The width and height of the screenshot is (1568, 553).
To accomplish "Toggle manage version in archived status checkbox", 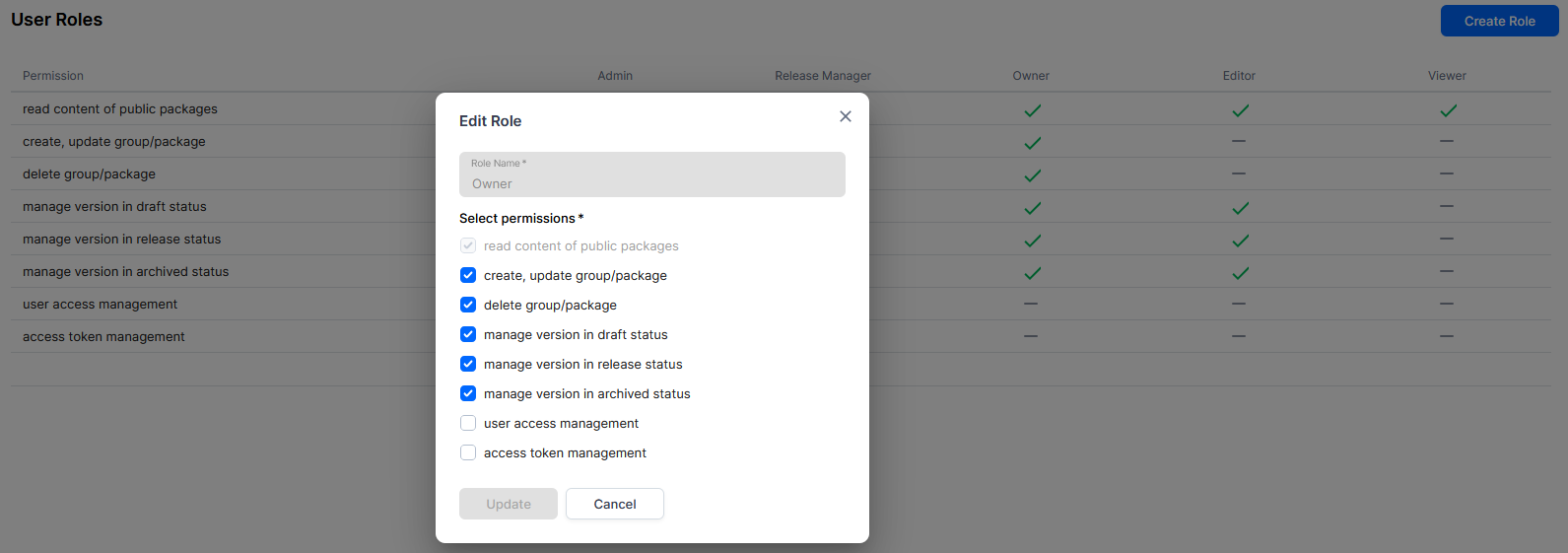I will click(x=468, y=393).
